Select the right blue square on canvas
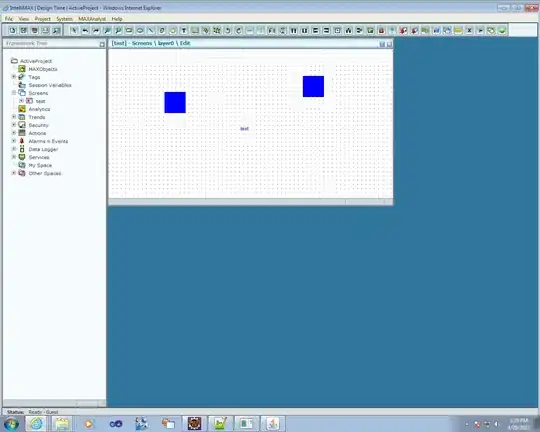The width and height of the screenshot is (540, 432). point(313,86)
